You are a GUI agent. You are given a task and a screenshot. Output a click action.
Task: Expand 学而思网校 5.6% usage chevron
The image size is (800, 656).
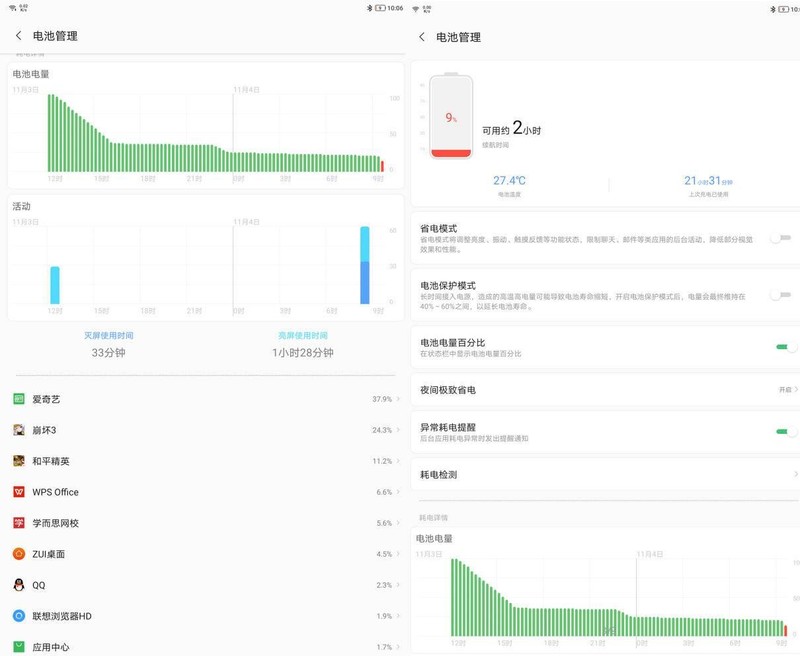click(398, 523)
